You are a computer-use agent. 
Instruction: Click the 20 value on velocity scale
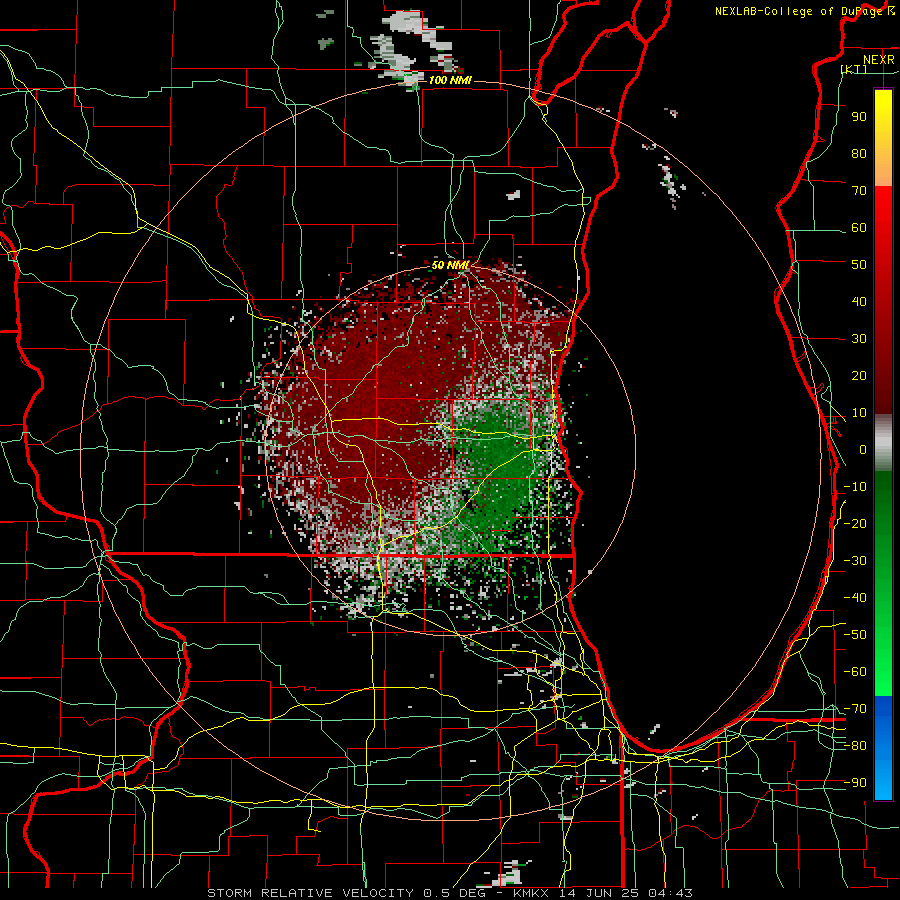859,375
